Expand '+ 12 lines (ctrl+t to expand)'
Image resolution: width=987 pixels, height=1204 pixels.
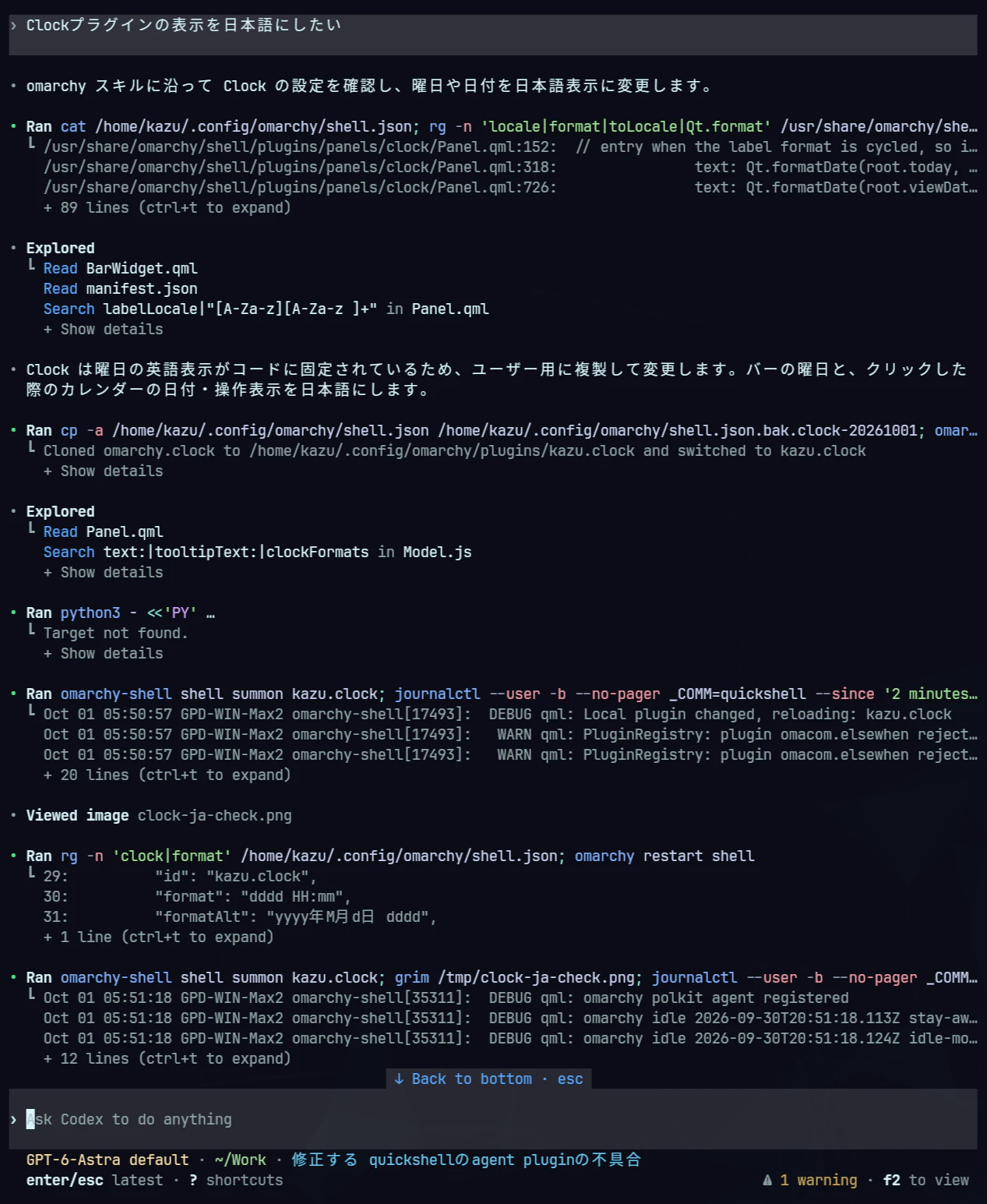point(167,1058)
